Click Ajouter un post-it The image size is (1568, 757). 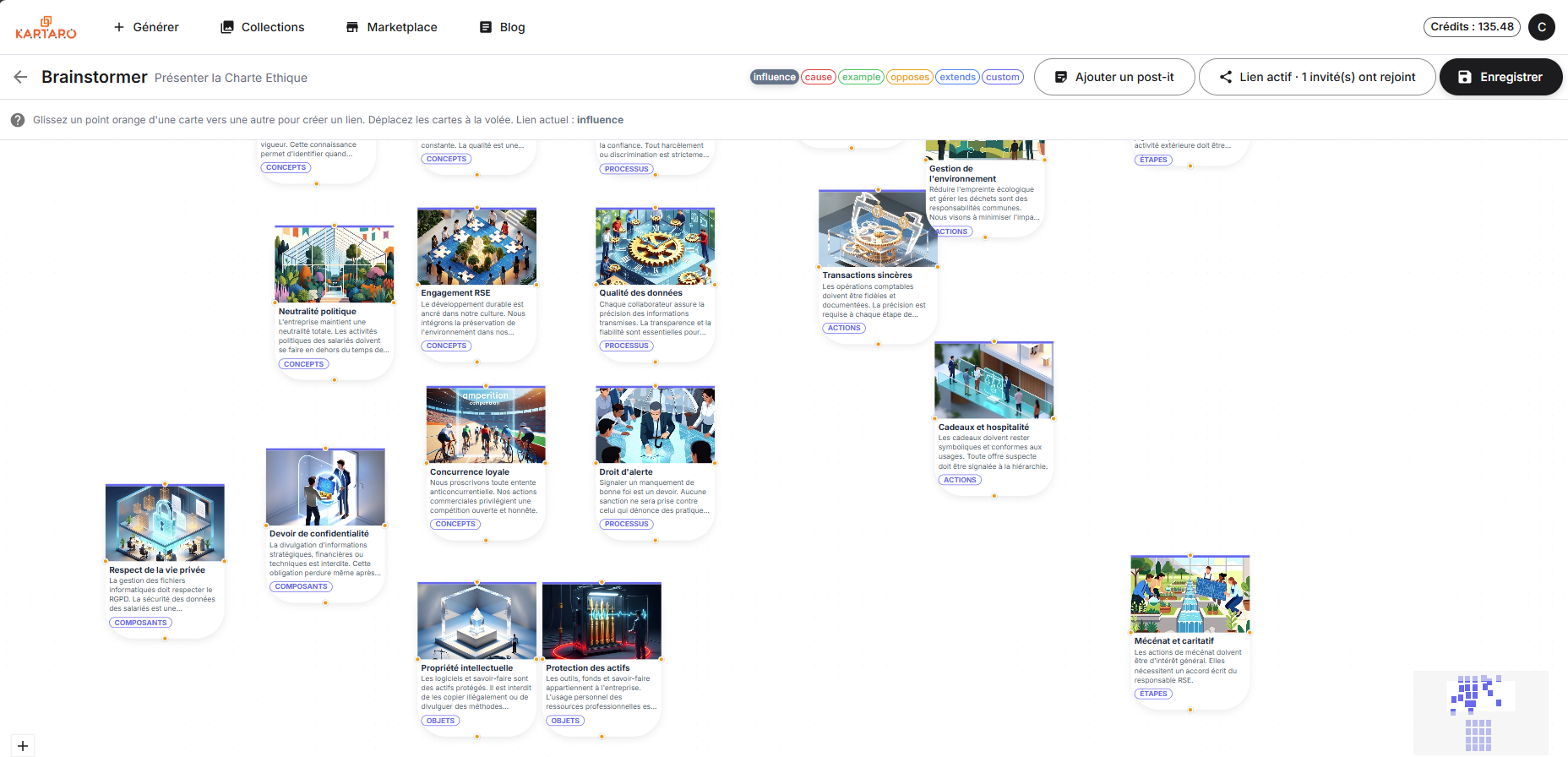1114,77
